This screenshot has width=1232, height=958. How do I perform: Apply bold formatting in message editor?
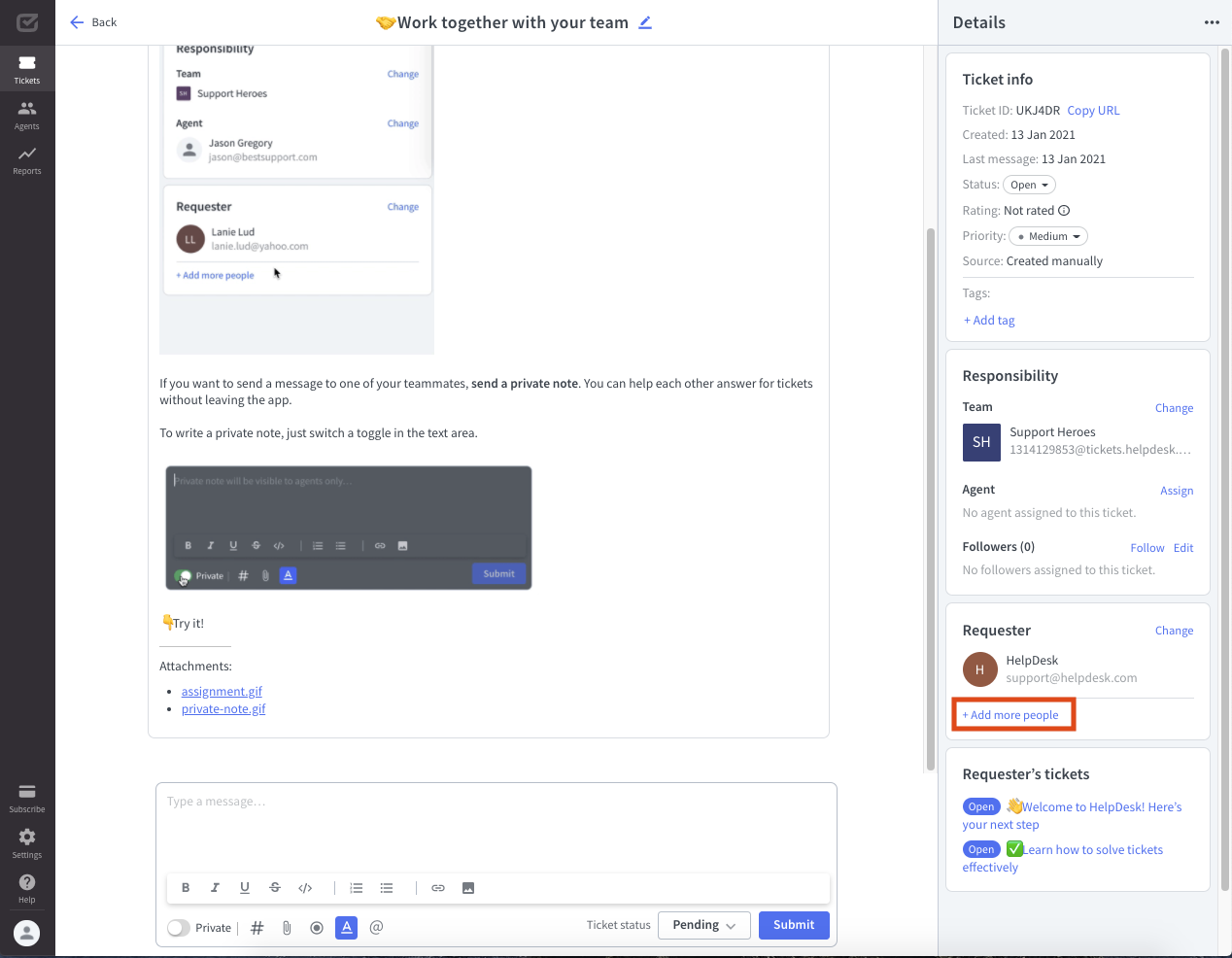click(x=186, y=888)
